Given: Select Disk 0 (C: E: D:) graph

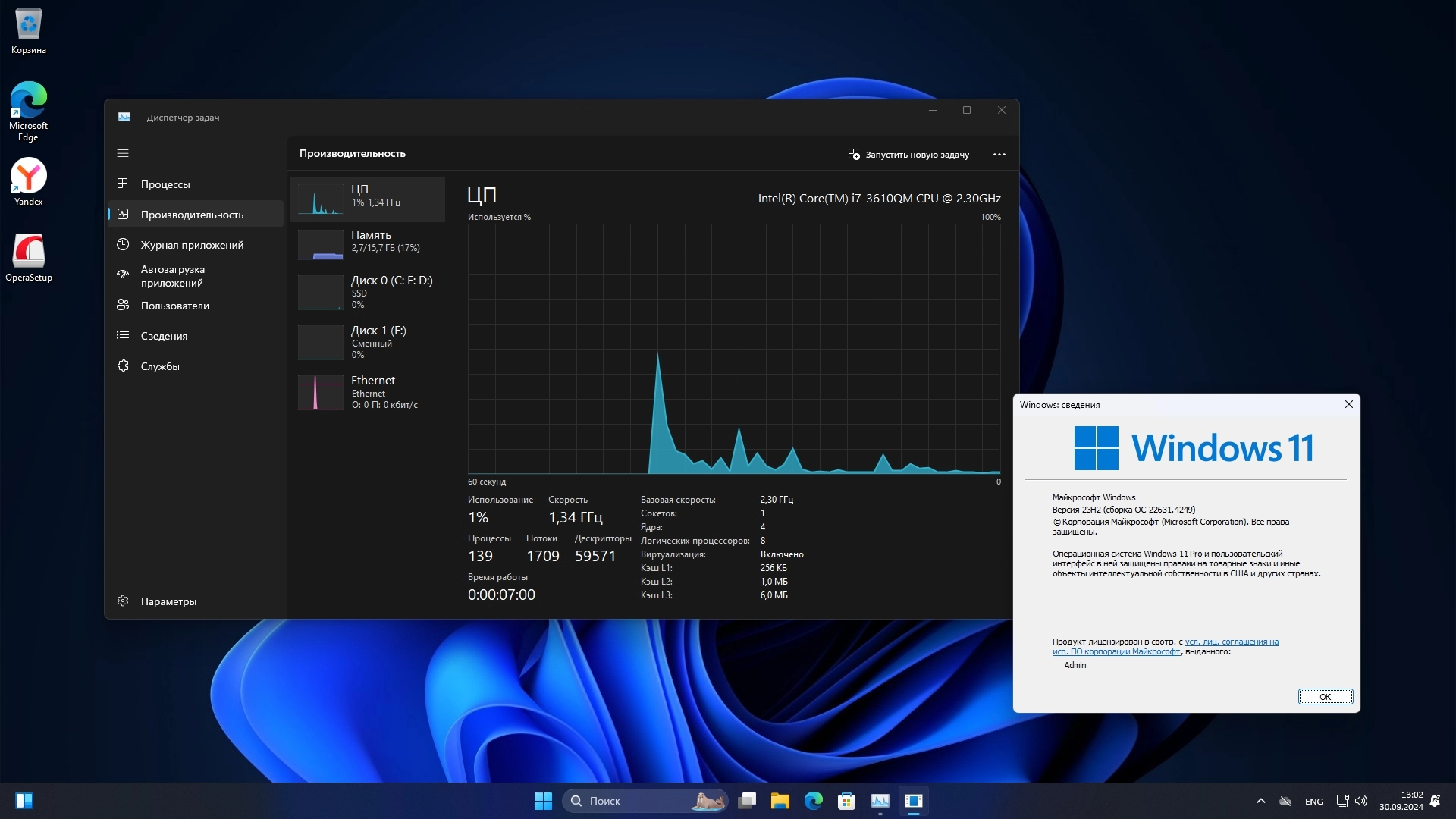Looking at the screenshot, I should coord(368,292).
